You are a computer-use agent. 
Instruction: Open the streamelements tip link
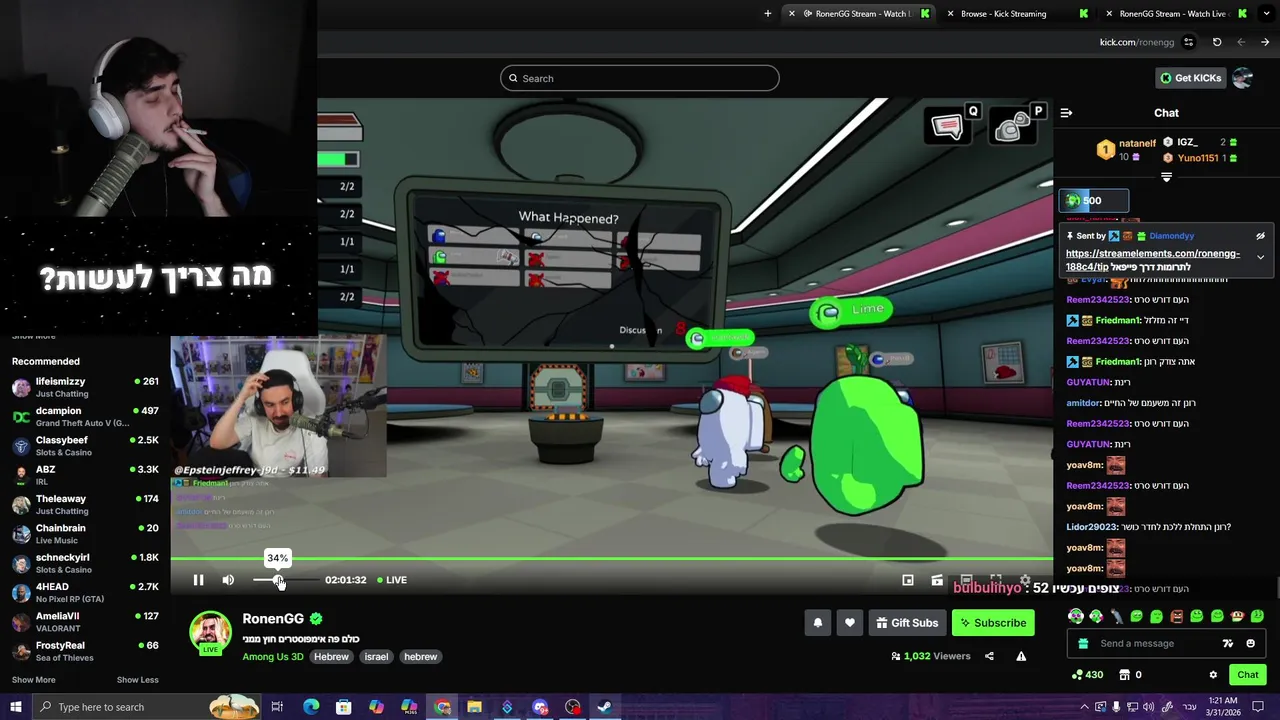[1152, 260]
